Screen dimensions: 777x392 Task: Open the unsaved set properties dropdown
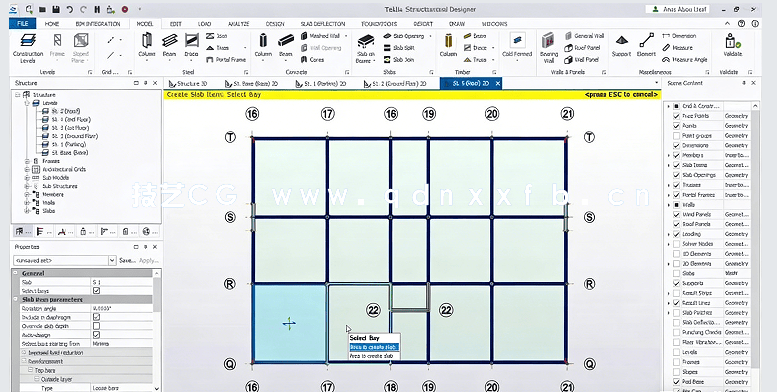click(x=111, y=260)
